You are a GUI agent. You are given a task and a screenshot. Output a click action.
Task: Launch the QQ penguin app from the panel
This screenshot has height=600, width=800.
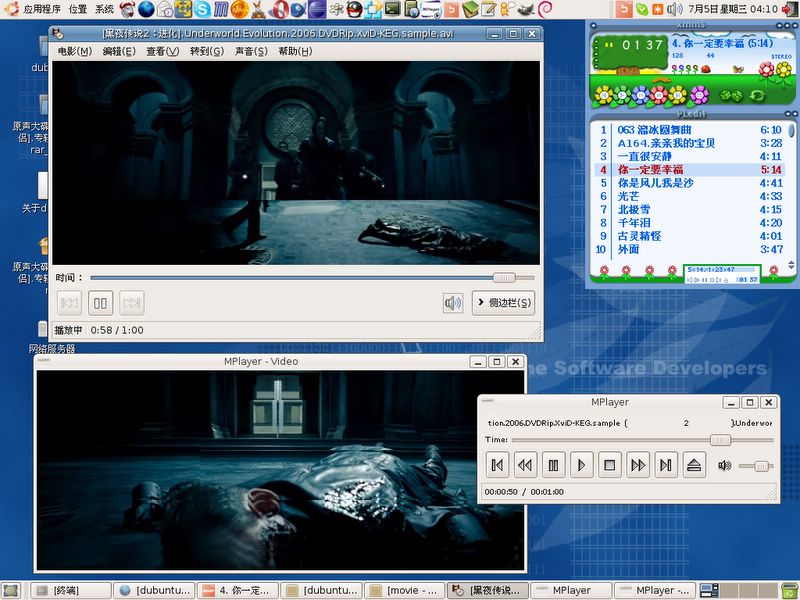point(354,9)
